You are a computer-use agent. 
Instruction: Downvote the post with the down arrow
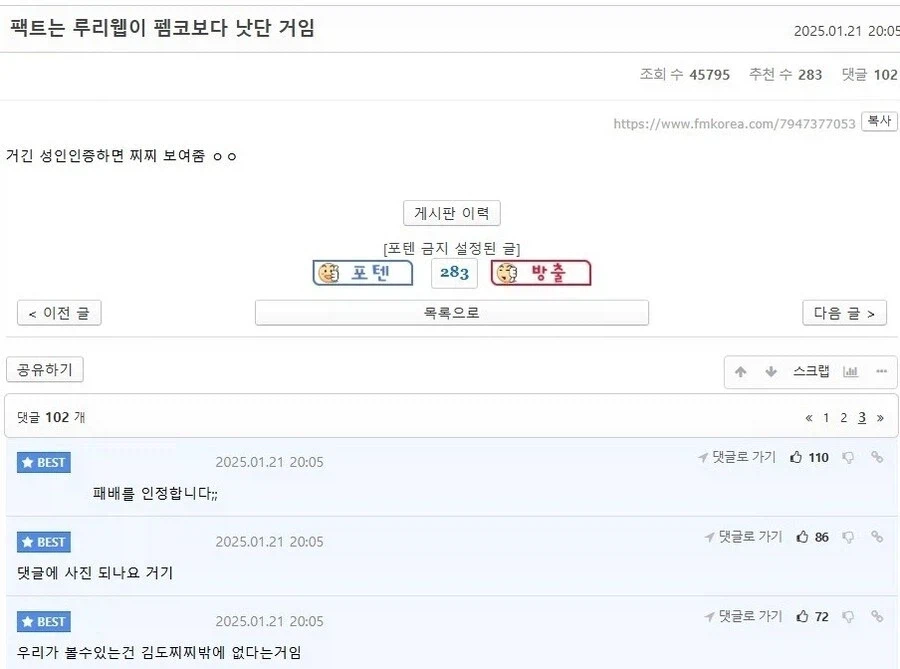coord(770,371)
